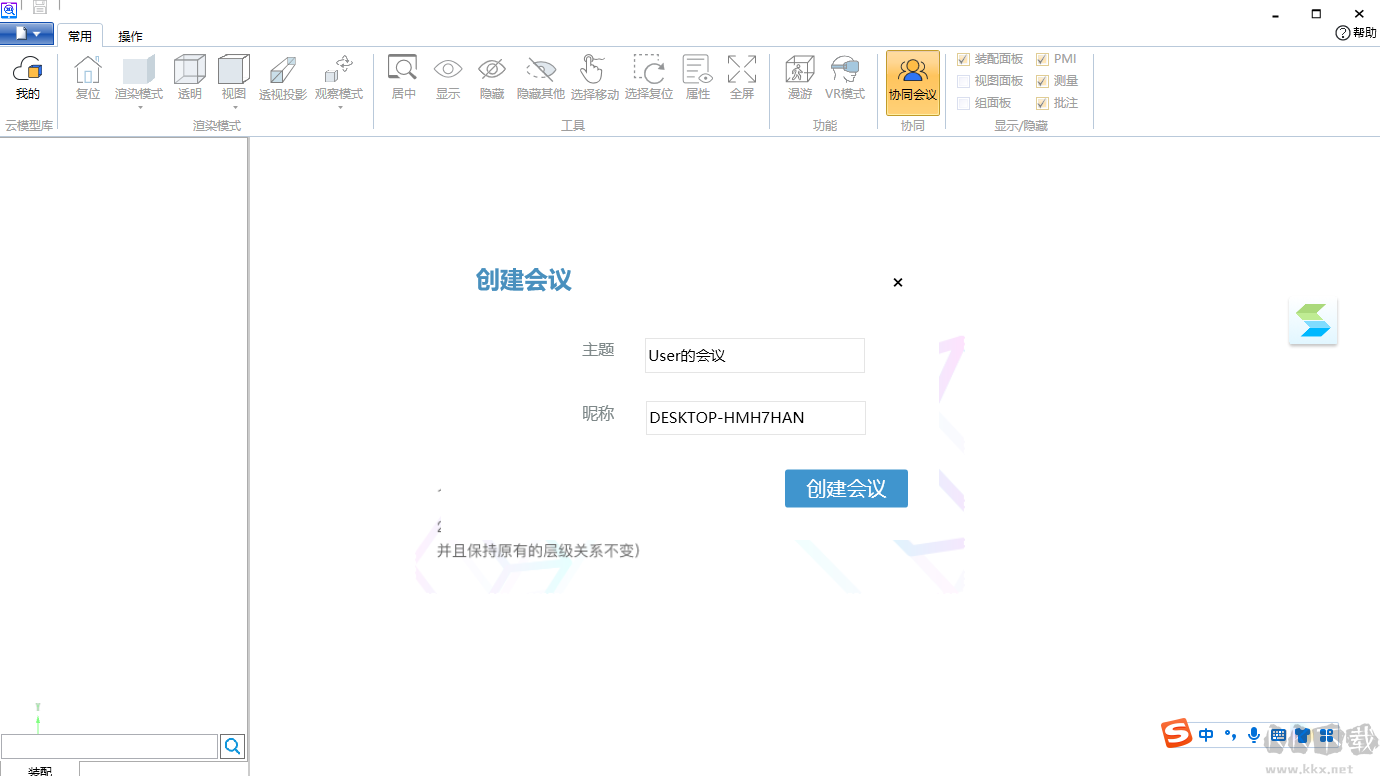1380x776 pixels.
Task: Switch to the 操作 ribbon tab
Action: tap(130, 35)
